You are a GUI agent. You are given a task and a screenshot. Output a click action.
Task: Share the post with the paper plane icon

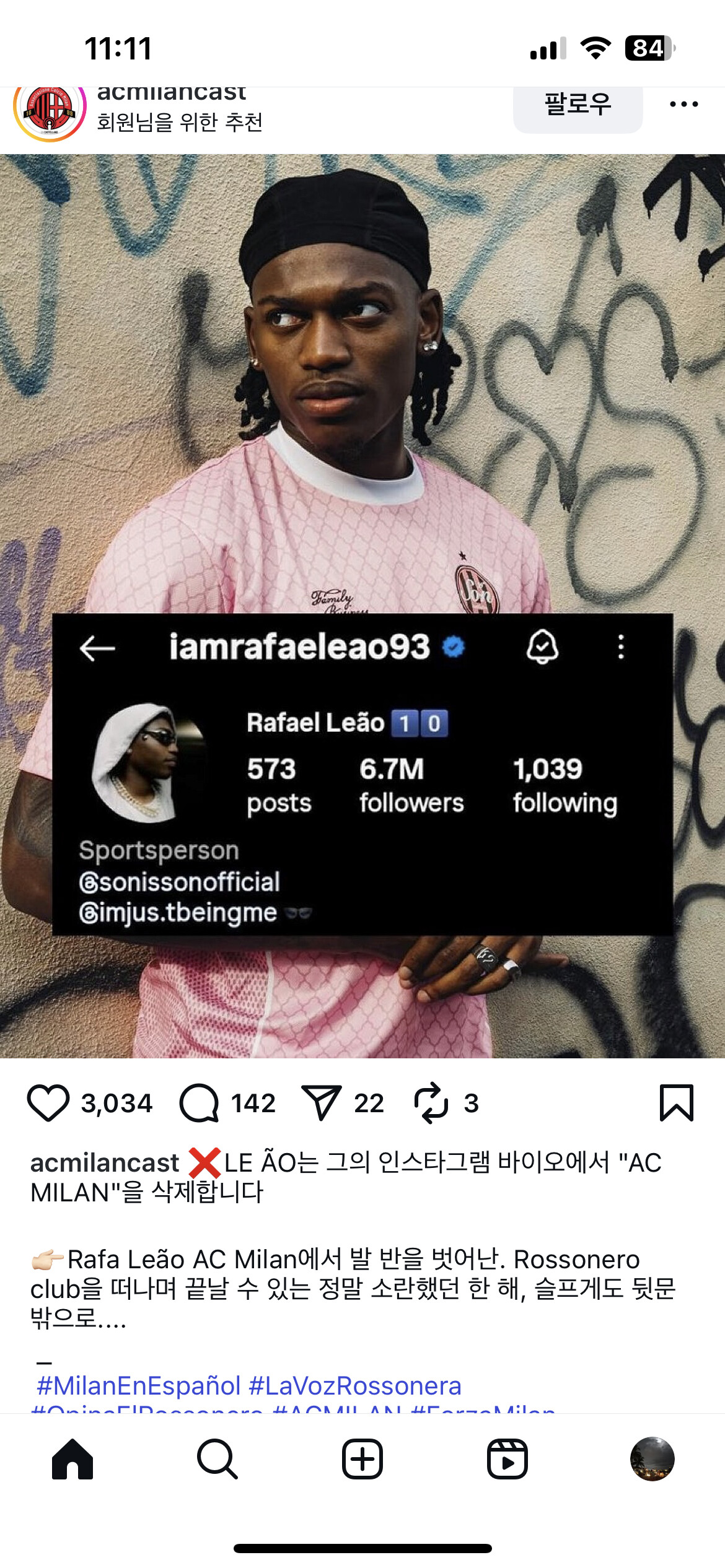(x=321, y=1103)
